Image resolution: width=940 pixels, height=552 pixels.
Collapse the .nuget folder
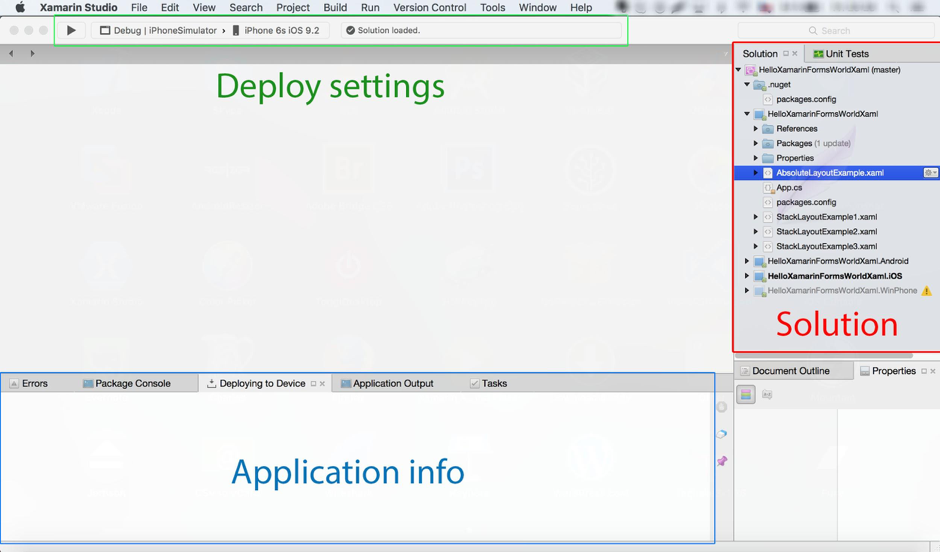point(747,85)
